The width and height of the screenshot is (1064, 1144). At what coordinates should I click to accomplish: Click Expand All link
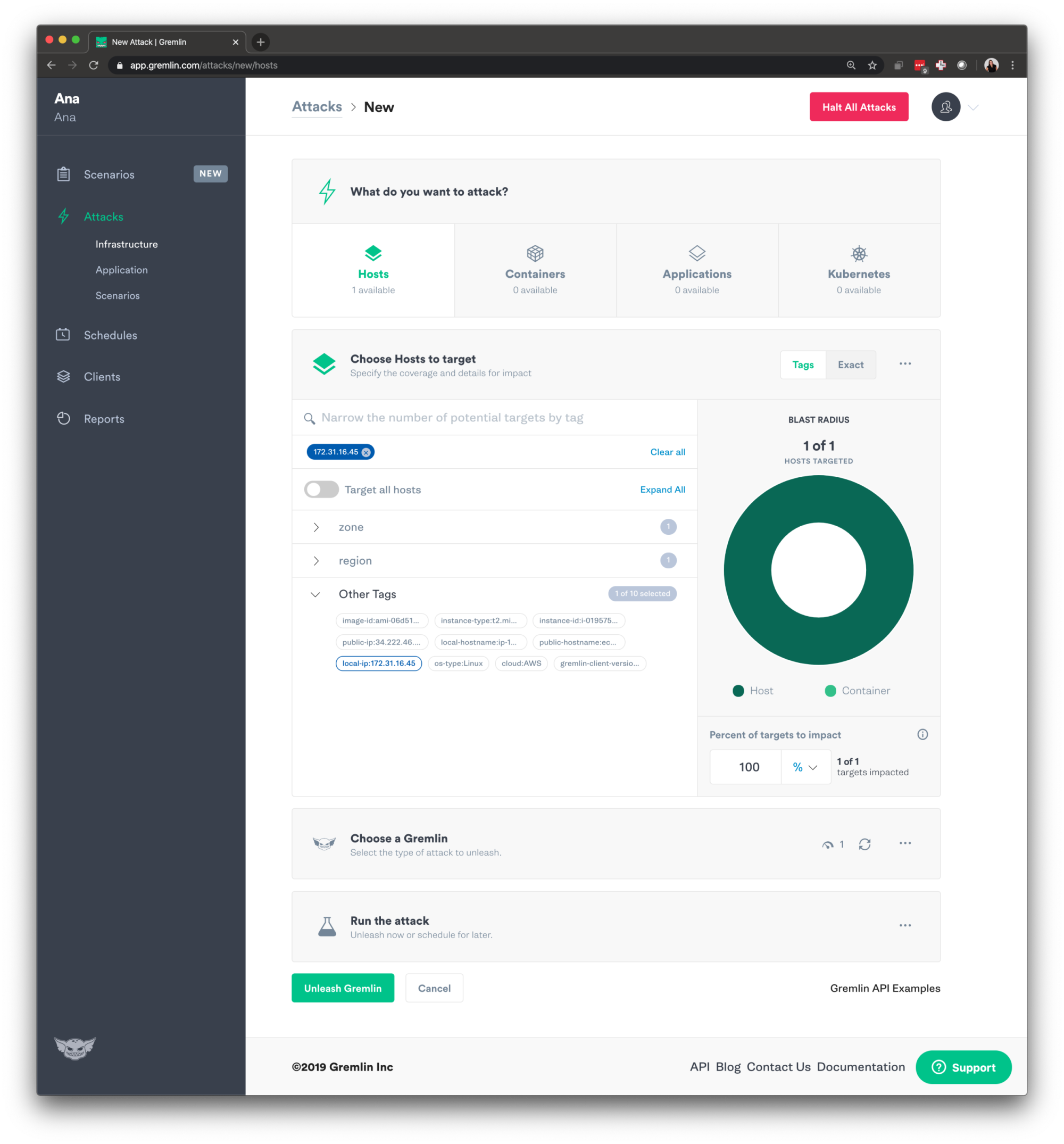point(662,490)
